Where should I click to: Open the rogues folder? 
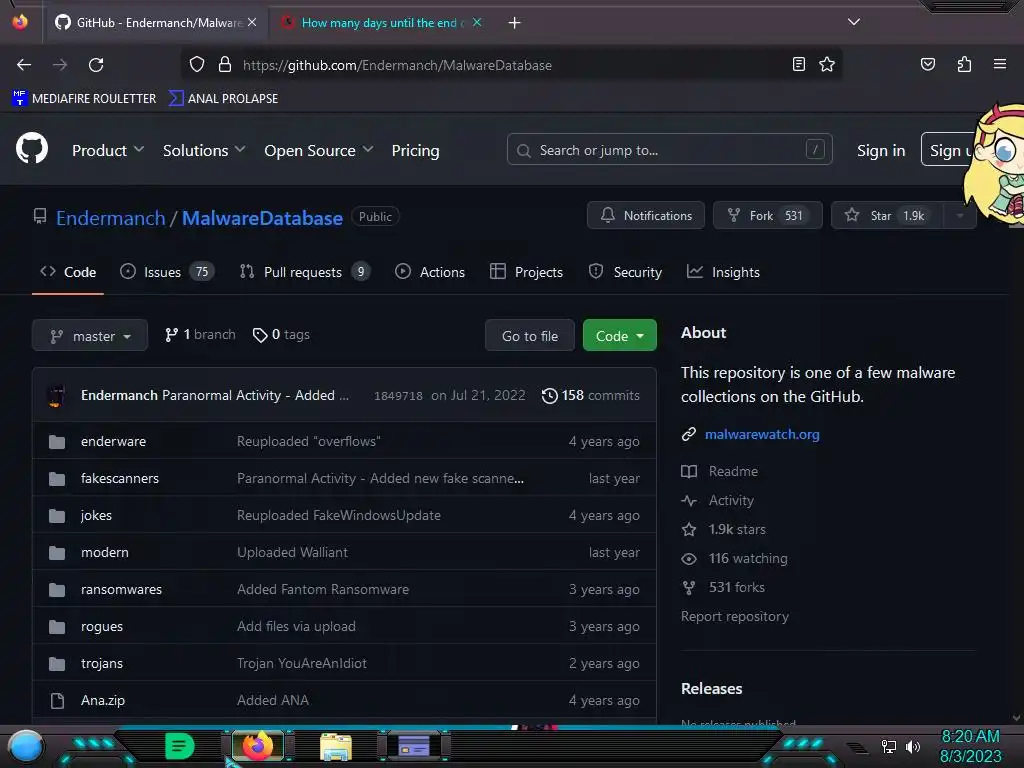coord(102,626)
